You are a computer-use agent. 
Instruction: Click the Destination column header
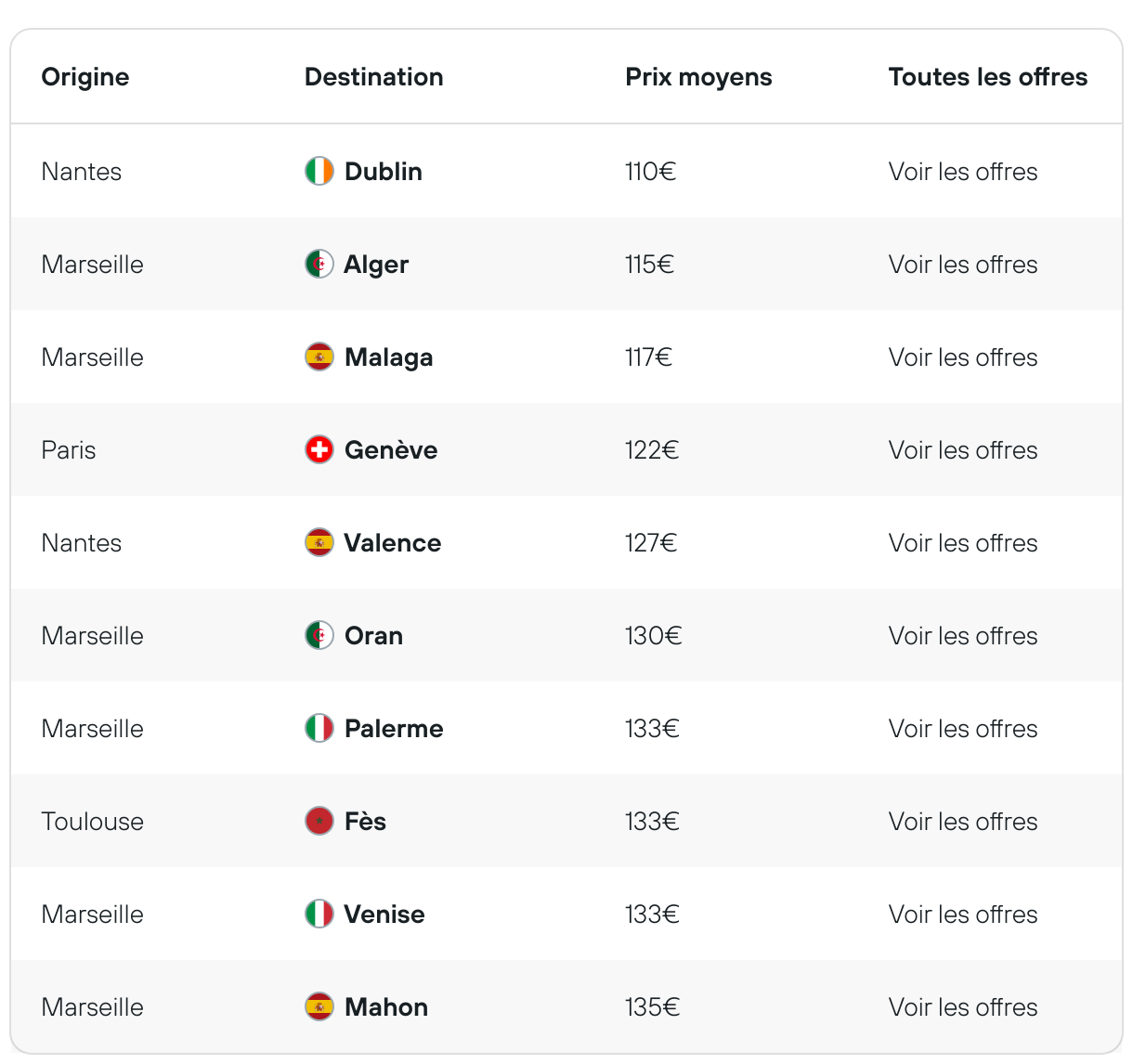(x=374, y=77)
